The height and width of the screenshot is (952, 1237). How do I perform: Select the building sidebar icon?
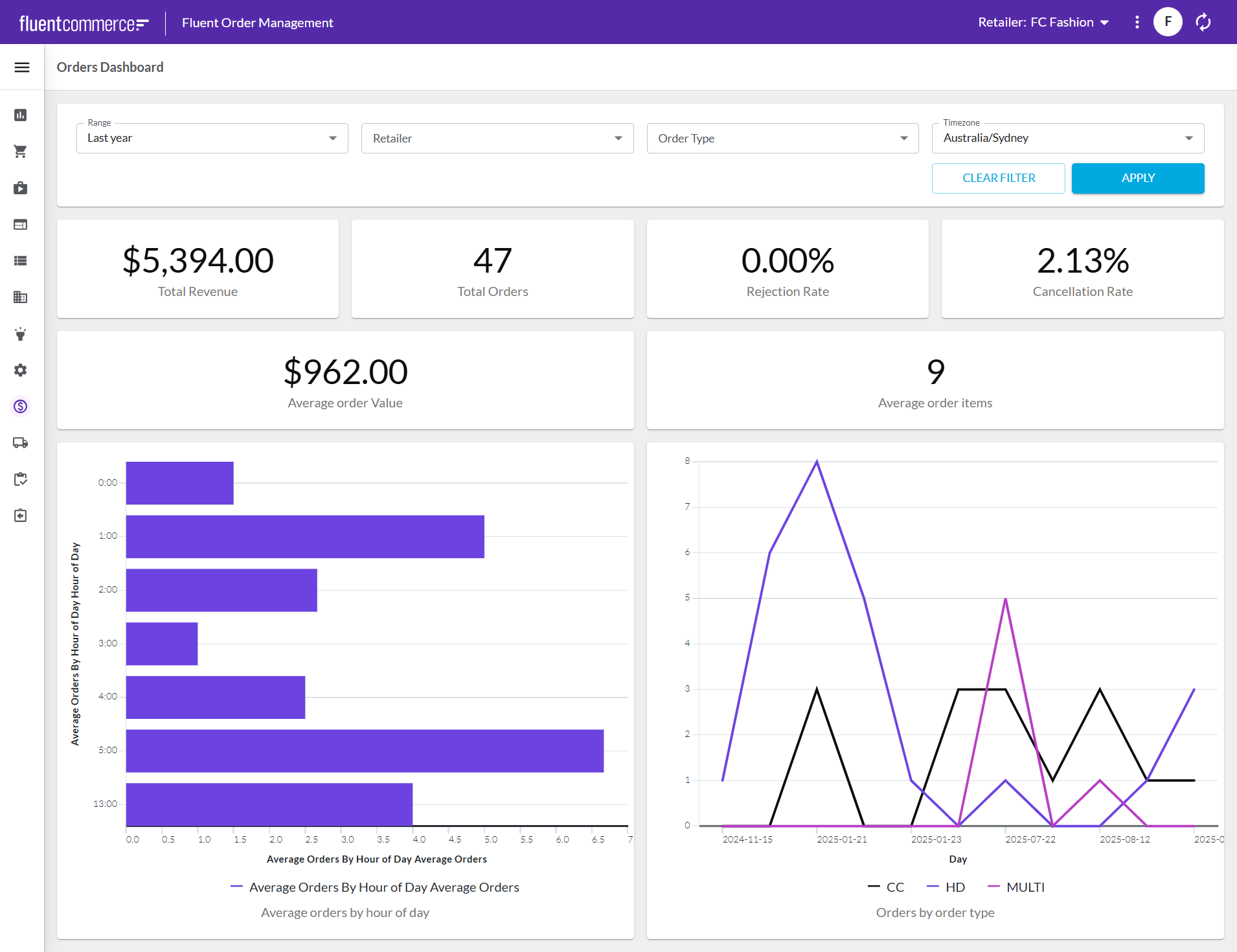(21, 297)
